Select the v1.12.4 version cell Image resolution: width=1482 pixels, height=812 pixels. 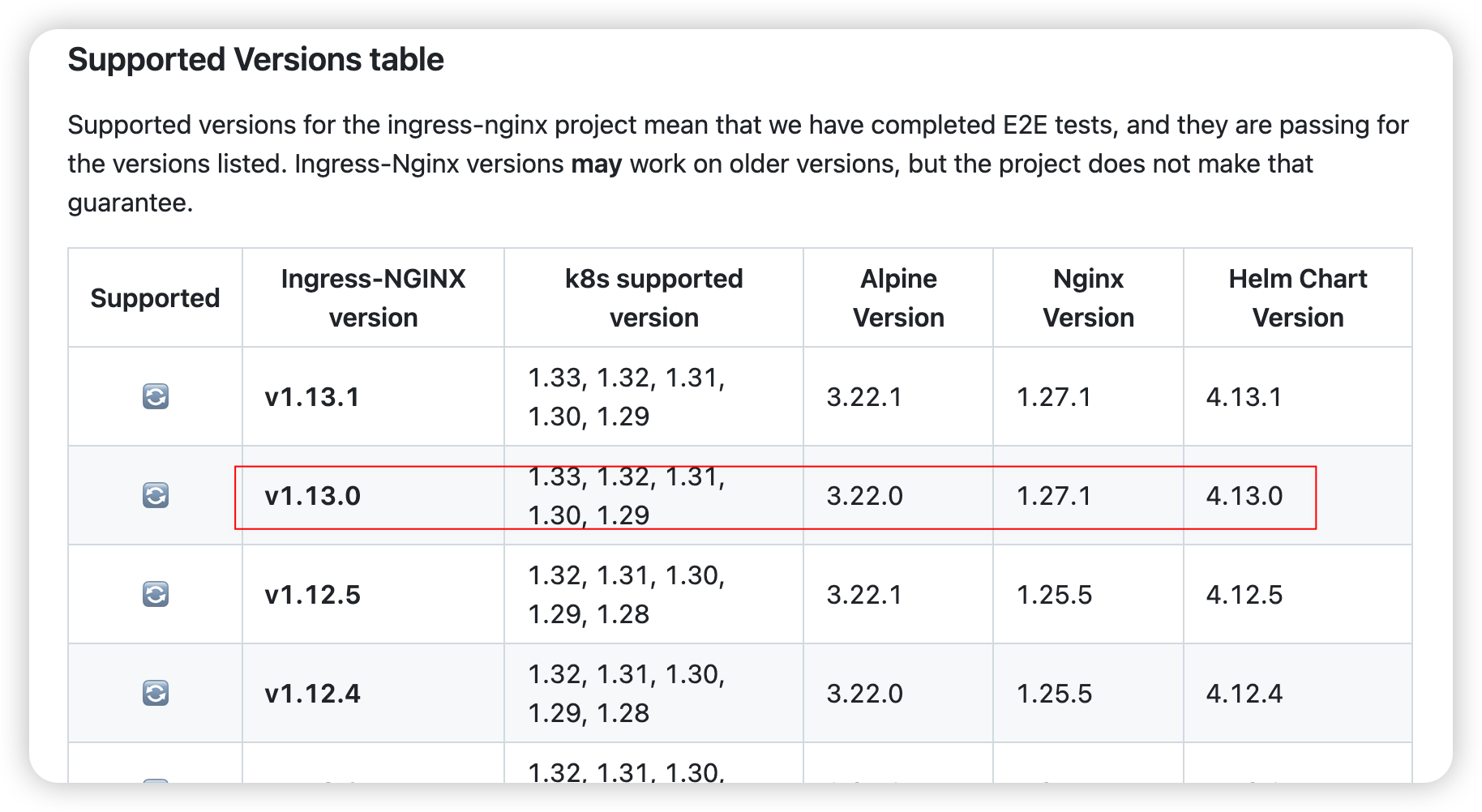tap(312, 694)
